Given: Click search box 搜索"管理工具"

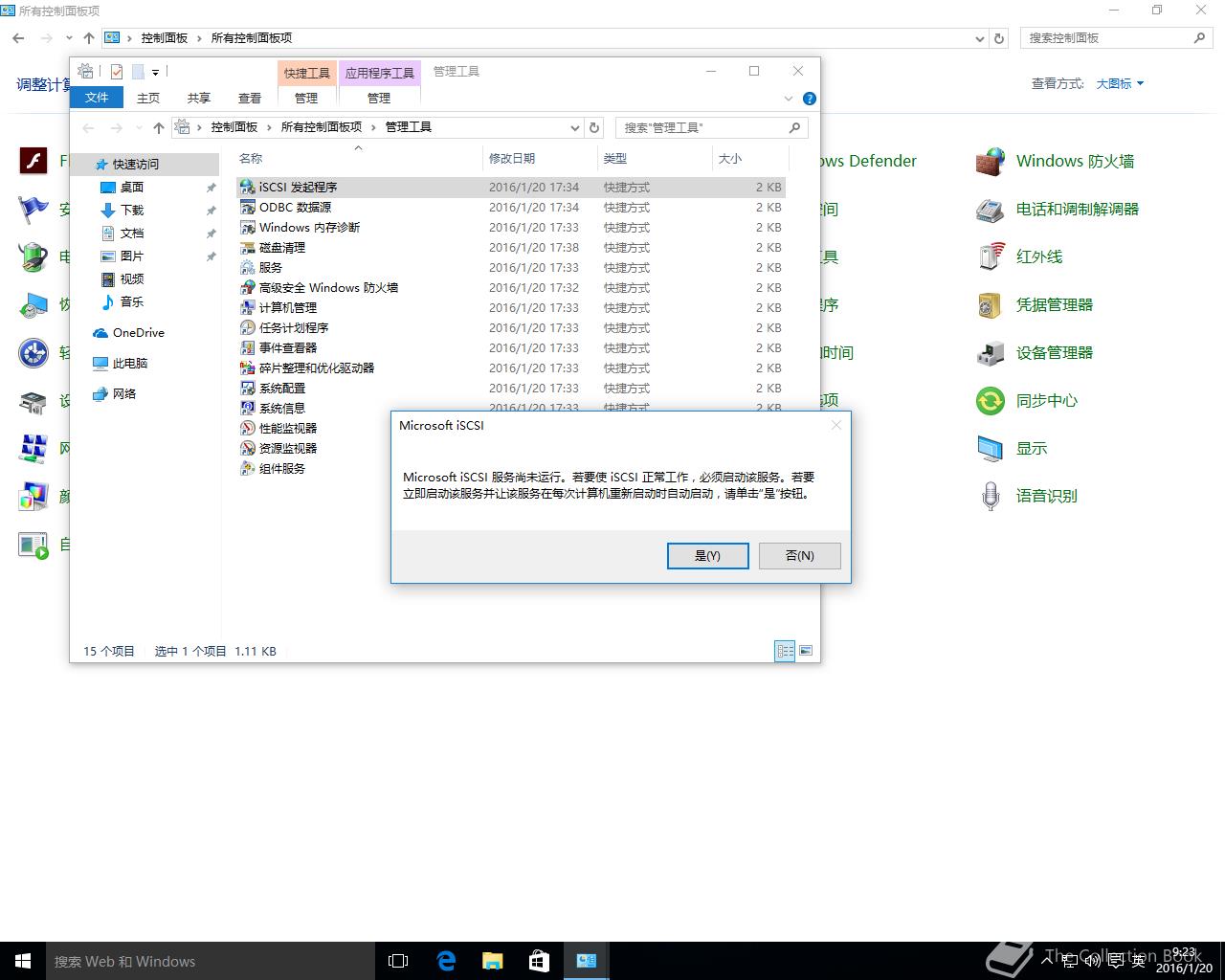Looking at the screenshot, I should 711,127.
